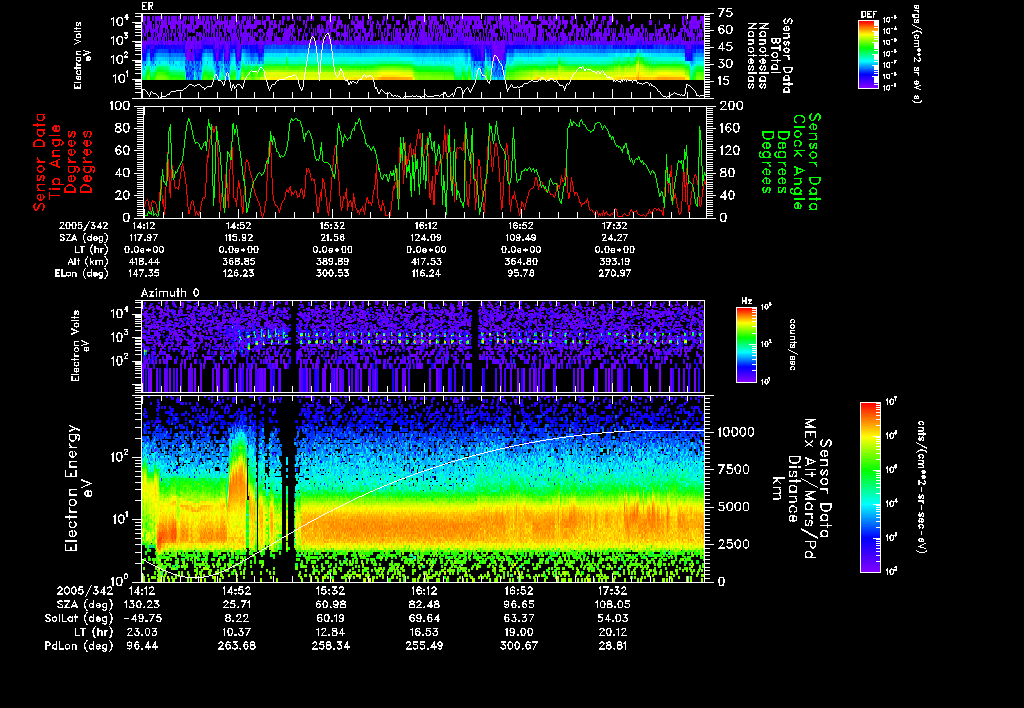The width and height of the screenshot is (1024, 708).
Task: Select SZA value '24.27'
Action: pos(615,238)
